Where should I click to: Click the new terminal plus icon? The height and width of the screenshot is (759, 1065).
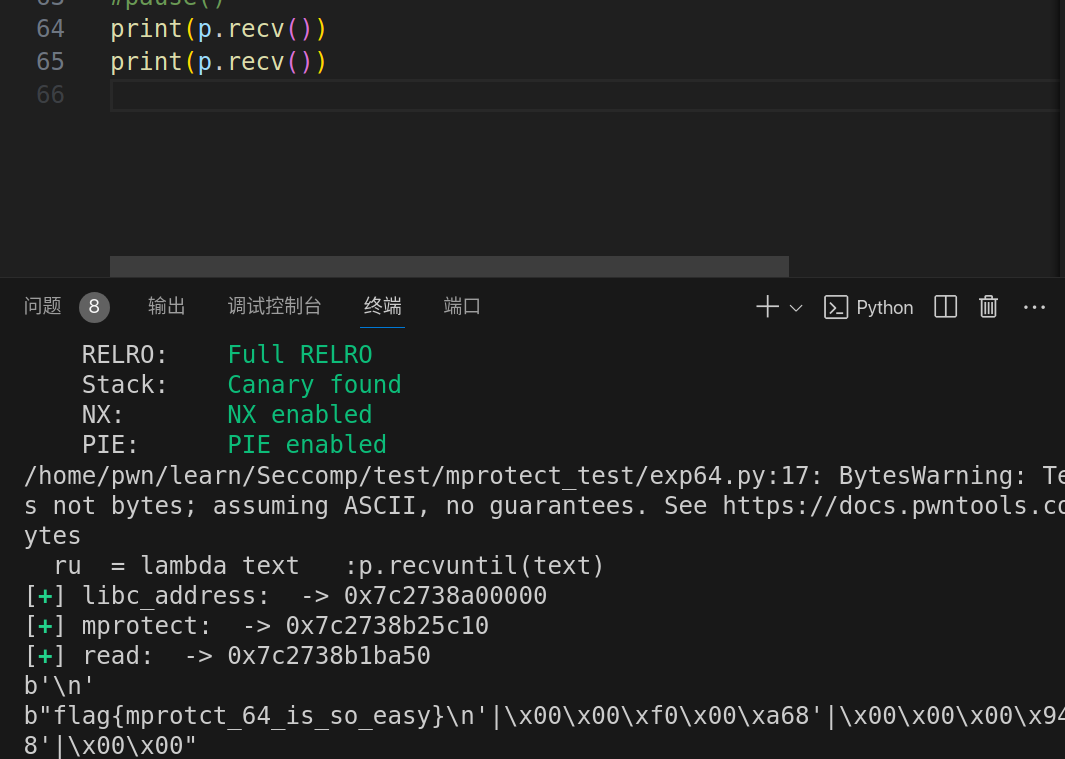coord(767,307)
